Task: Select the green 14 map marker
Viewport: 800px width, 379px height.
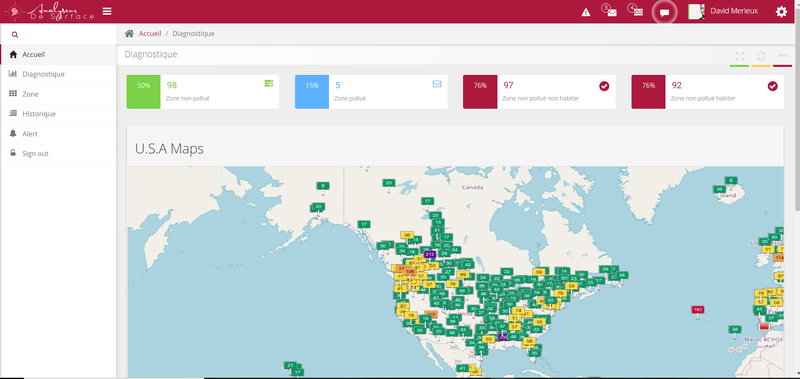Action: 563,271
